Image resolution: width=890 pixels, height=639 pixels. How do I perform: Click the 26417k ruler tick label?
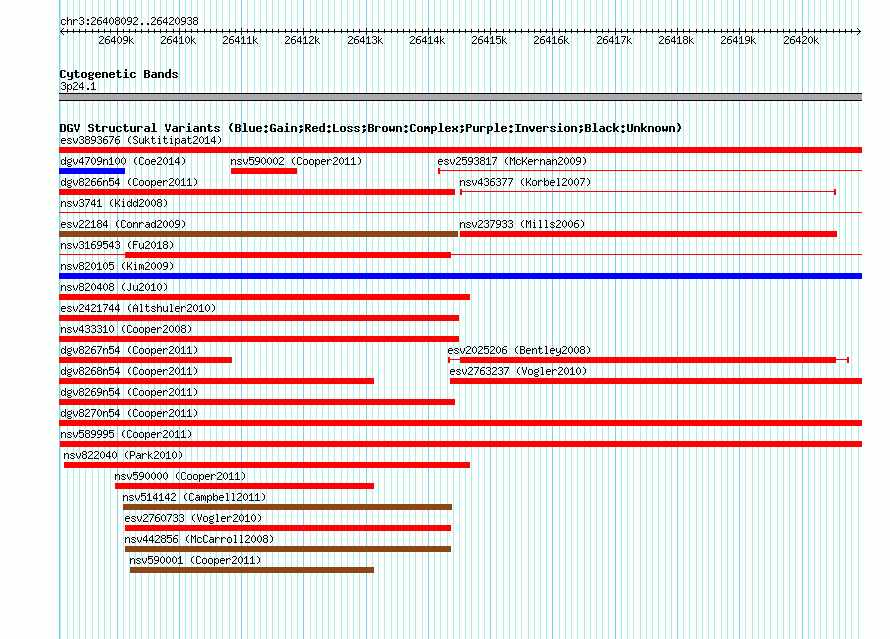pos(614,40)
